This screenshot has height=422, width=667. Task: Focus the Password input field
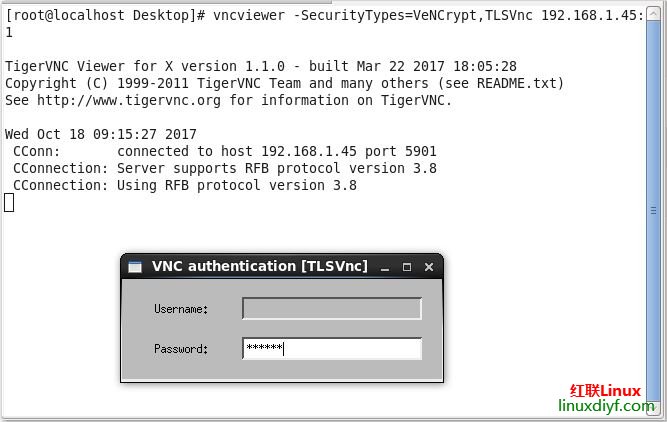pos(331,349)
